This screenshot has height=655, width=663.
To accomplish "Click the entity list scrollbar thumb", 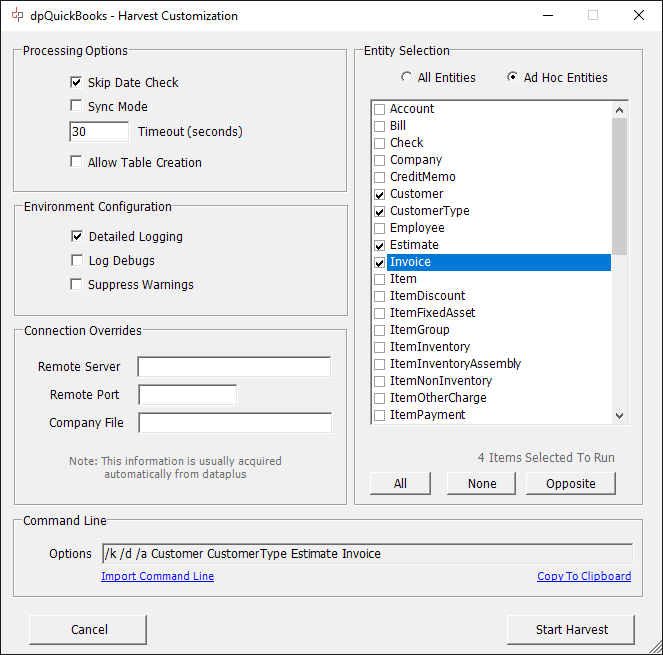I will tap(619, 186).
